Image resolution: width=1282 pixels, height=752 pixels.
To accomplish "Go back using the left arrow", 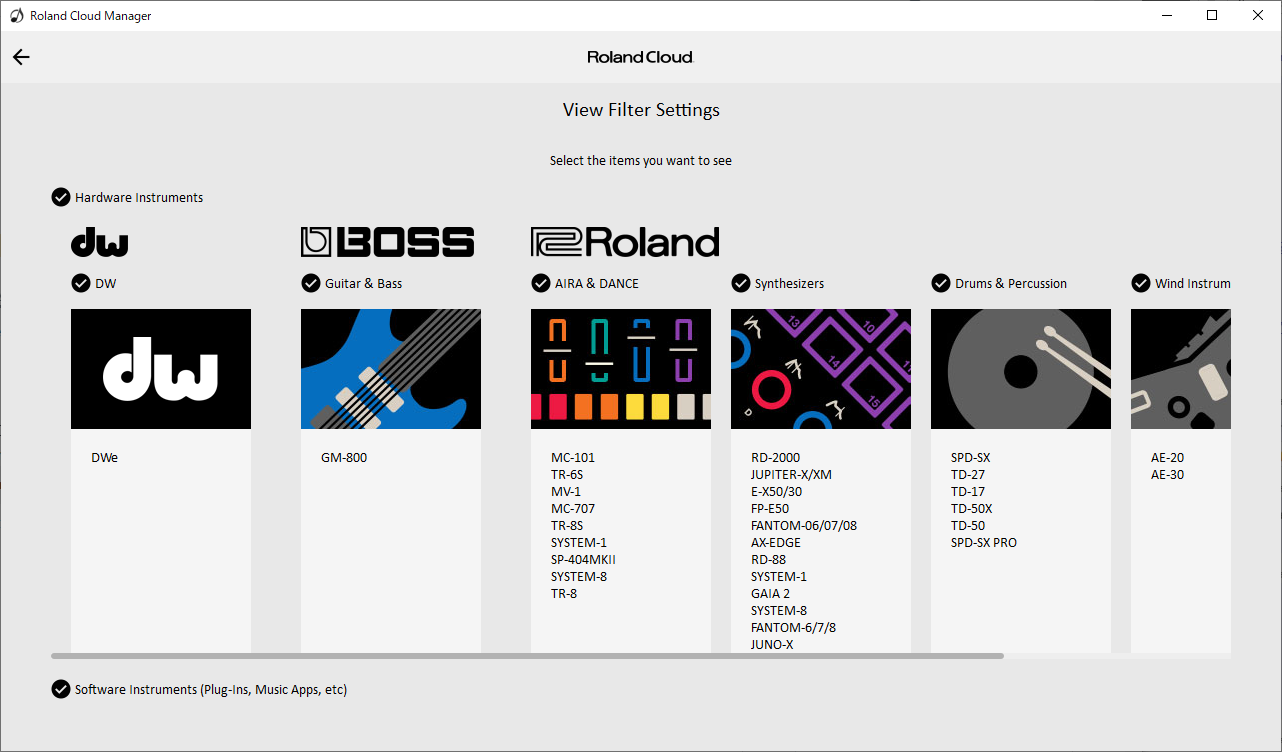I will [x=21, y=57].
